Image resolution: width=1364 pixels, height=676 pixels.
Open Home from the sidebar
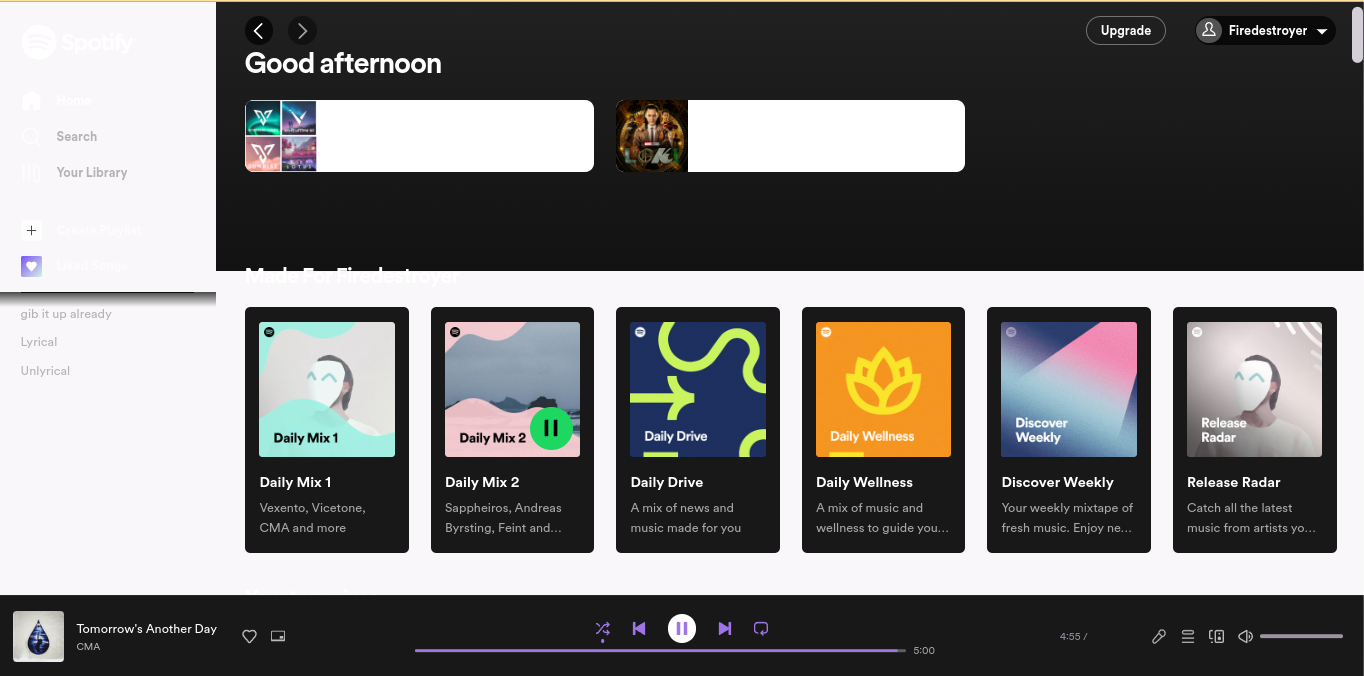point(56,100)
